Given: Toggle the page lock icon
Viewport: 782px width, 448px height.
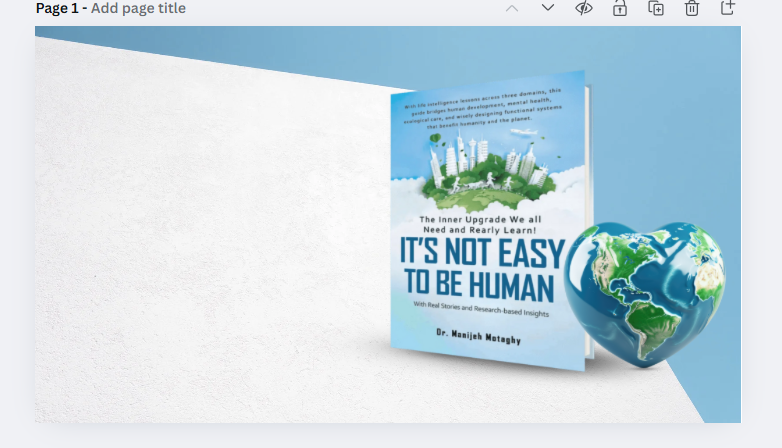Looking at the screenshot, I should pyautogui.click(x=620, y=8).
